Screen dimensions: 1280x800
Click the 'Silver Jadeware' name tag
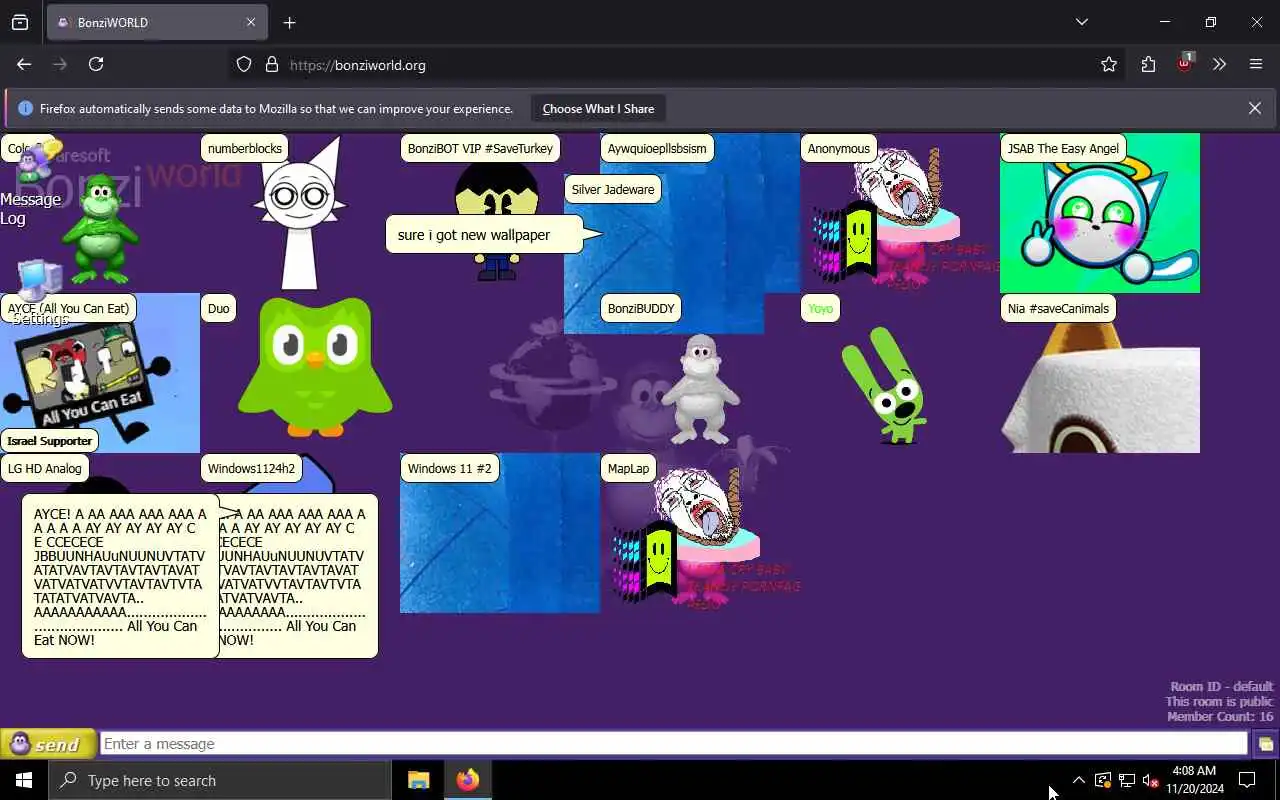point(613,190)
